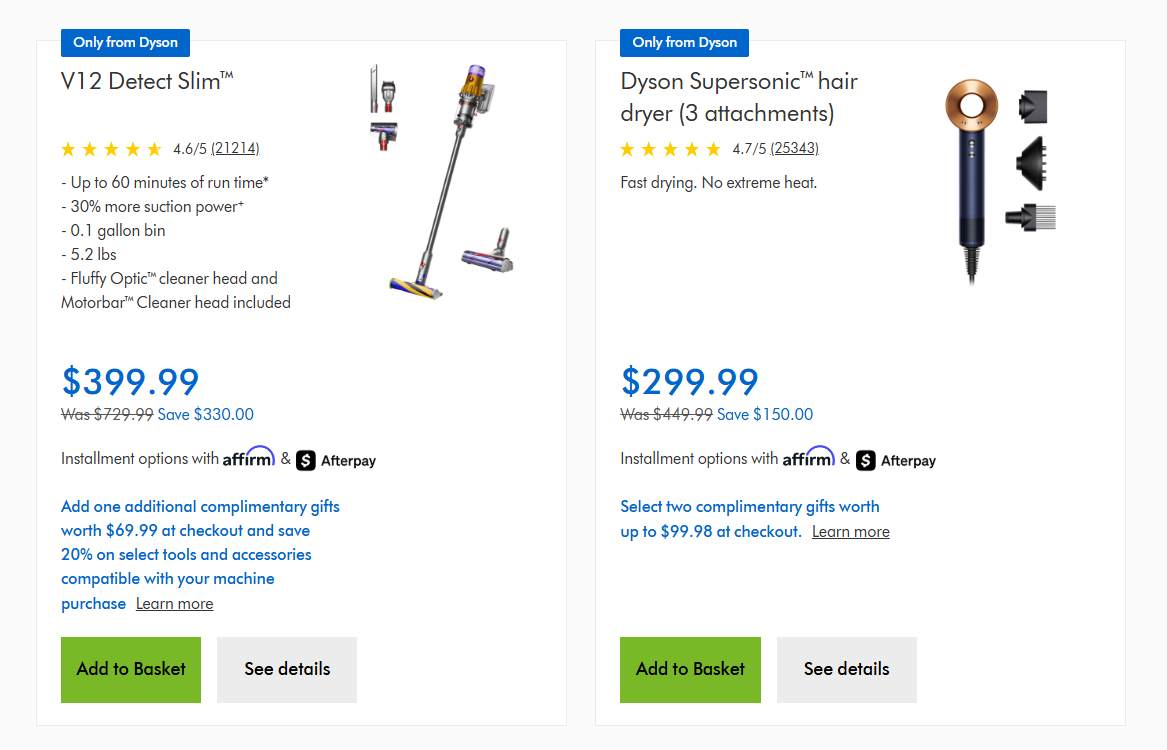Open the 21214 reviews link
The image size is (1167, 750).
pyautogui.click(x=235, y=149)
